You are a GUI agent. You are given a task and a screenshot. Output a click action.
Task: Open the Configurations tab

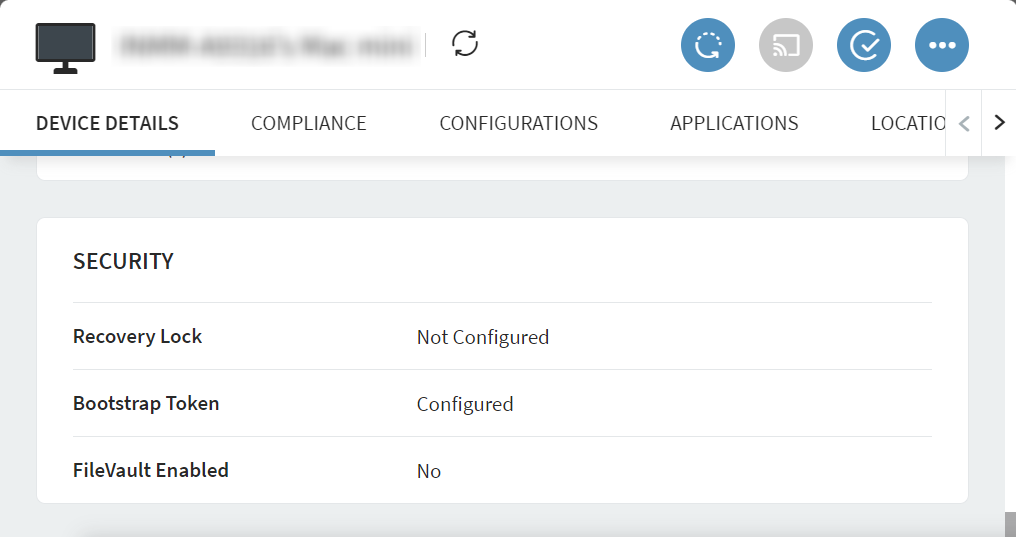(518, 123)
